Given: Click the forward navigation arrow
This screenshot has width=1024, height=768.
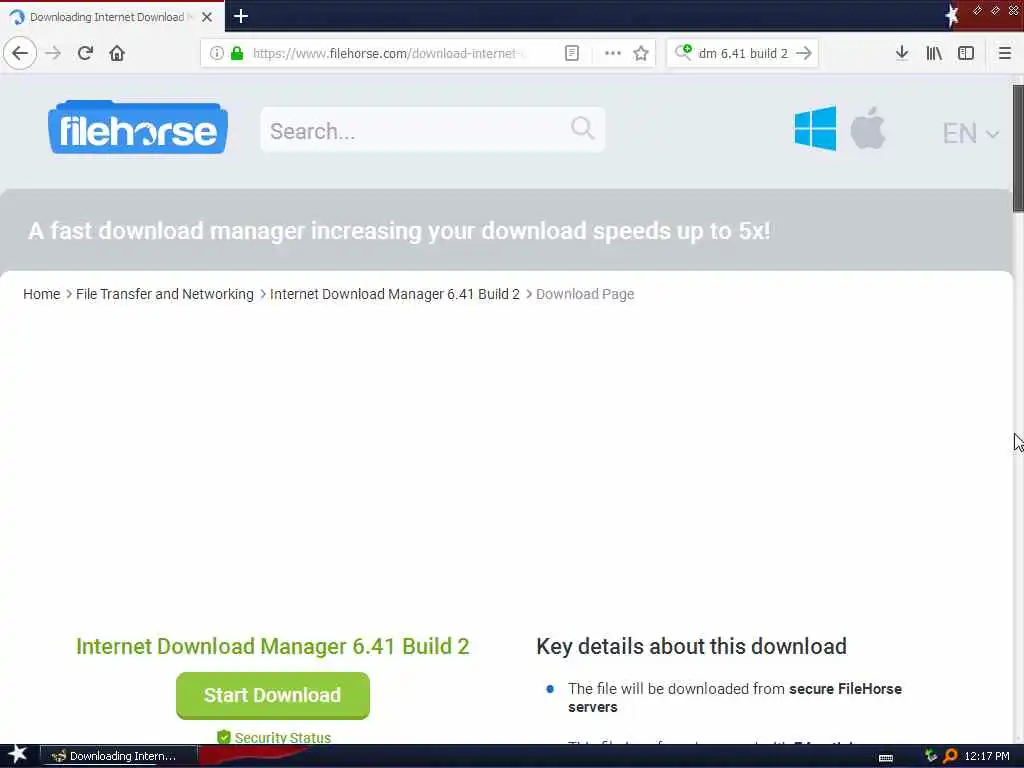Looking at the screenshot, I should point(53,53).
